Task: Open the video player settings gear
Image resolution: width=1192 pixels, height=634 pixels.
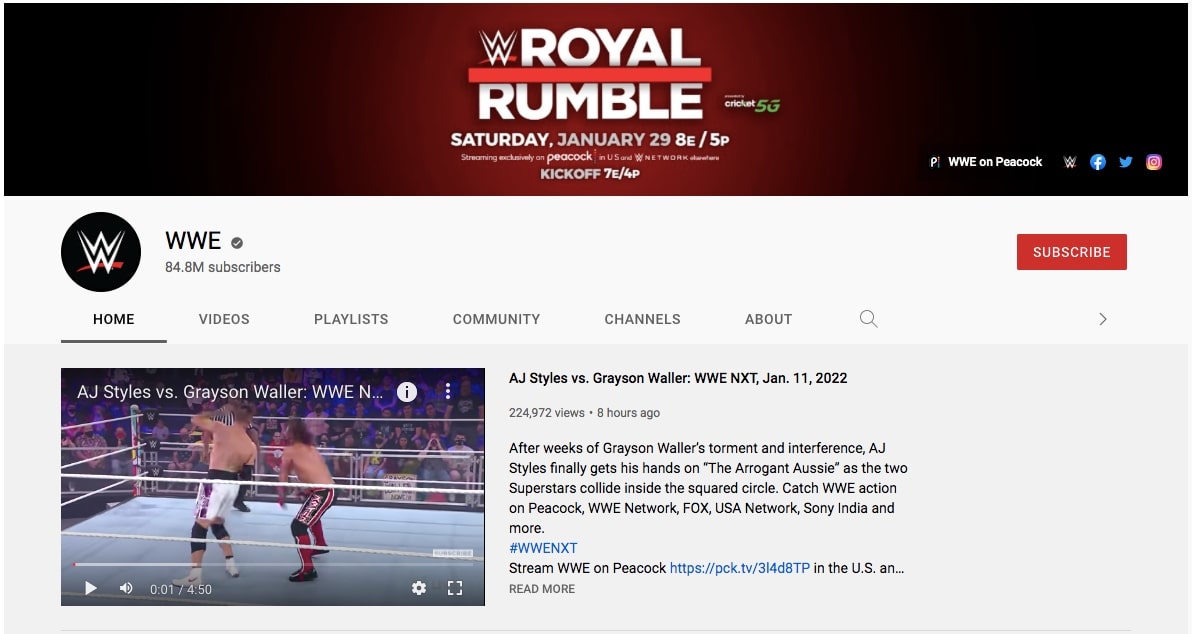Action: pyautogui.click(x=419, y=588)
